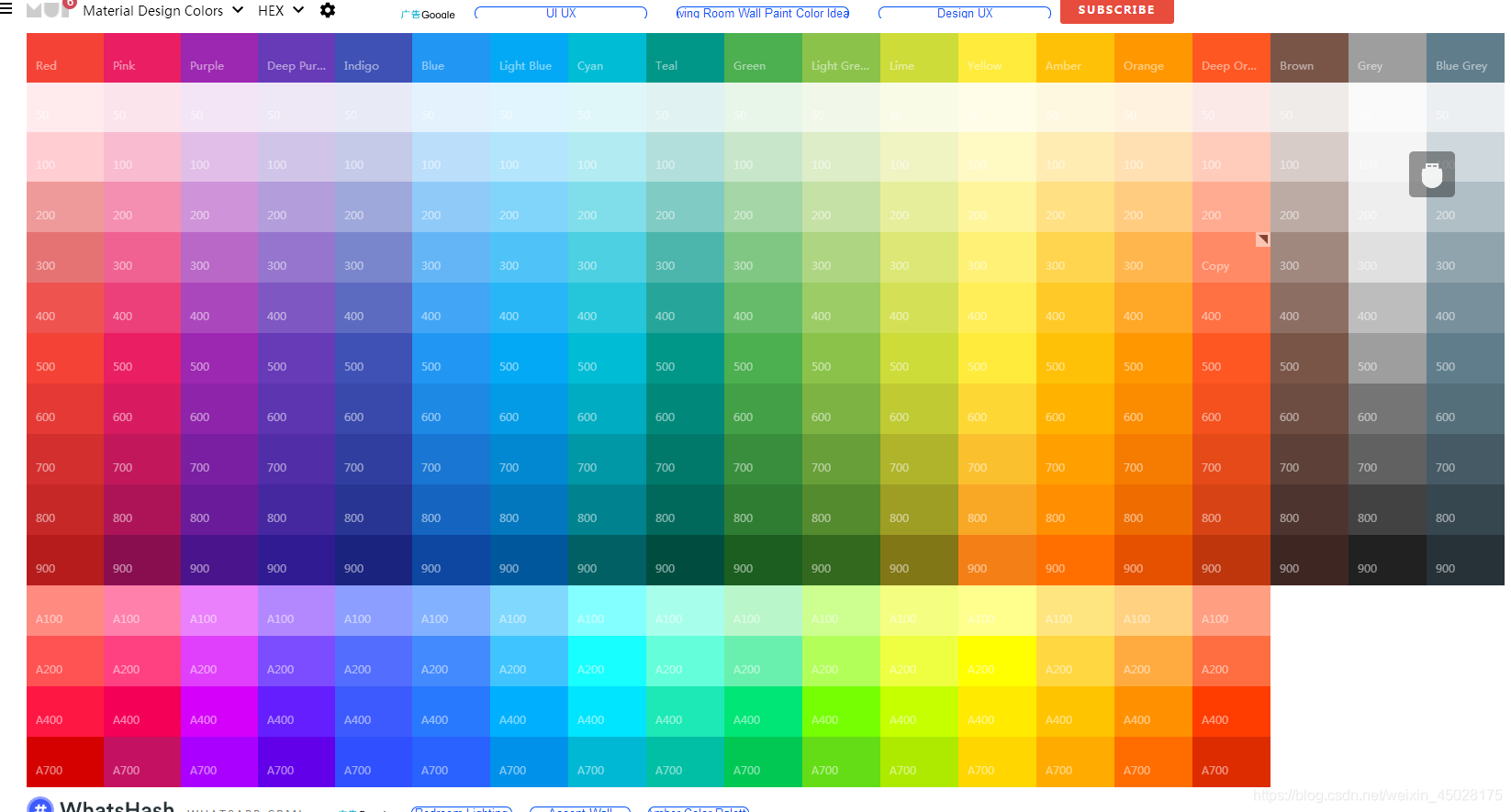Open the UI UX ad link
The height and width of the screenshot is (812, 1511).
coord(561,13)
